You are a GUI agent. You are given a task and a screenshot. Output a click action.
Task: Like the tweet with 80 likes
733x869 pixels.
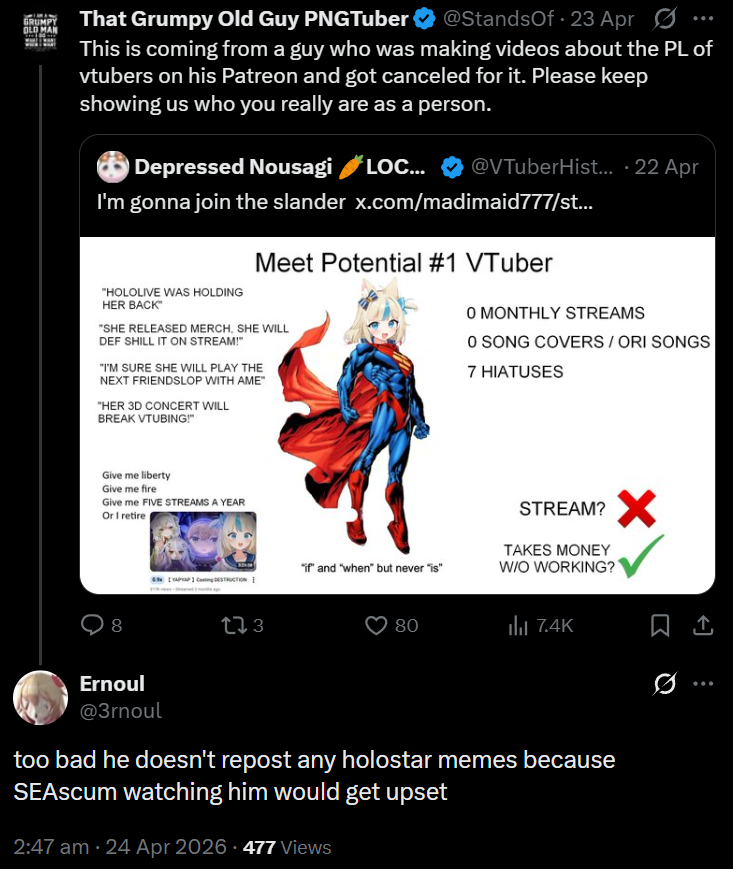tap(391, 625)
